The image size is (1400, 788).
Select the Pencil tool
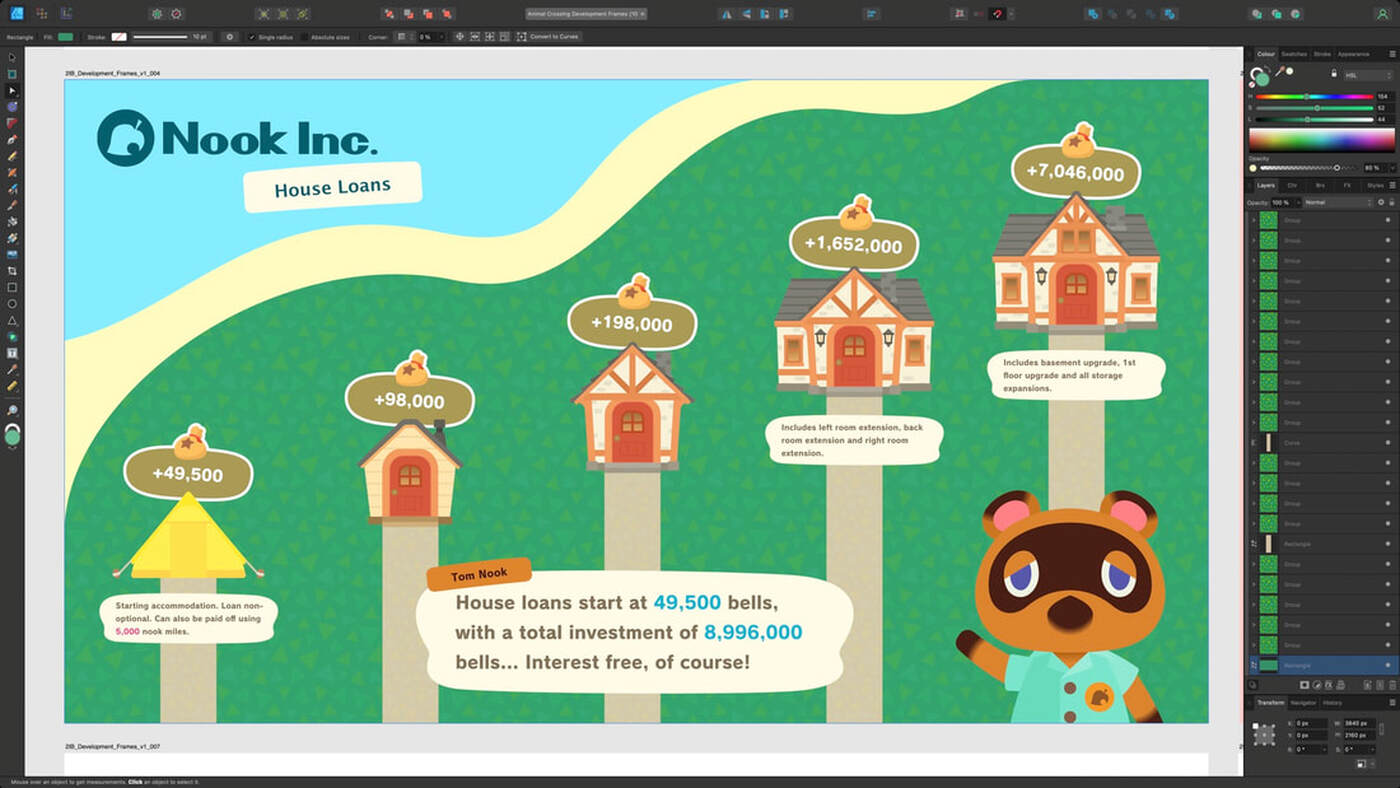pos(12,156)
